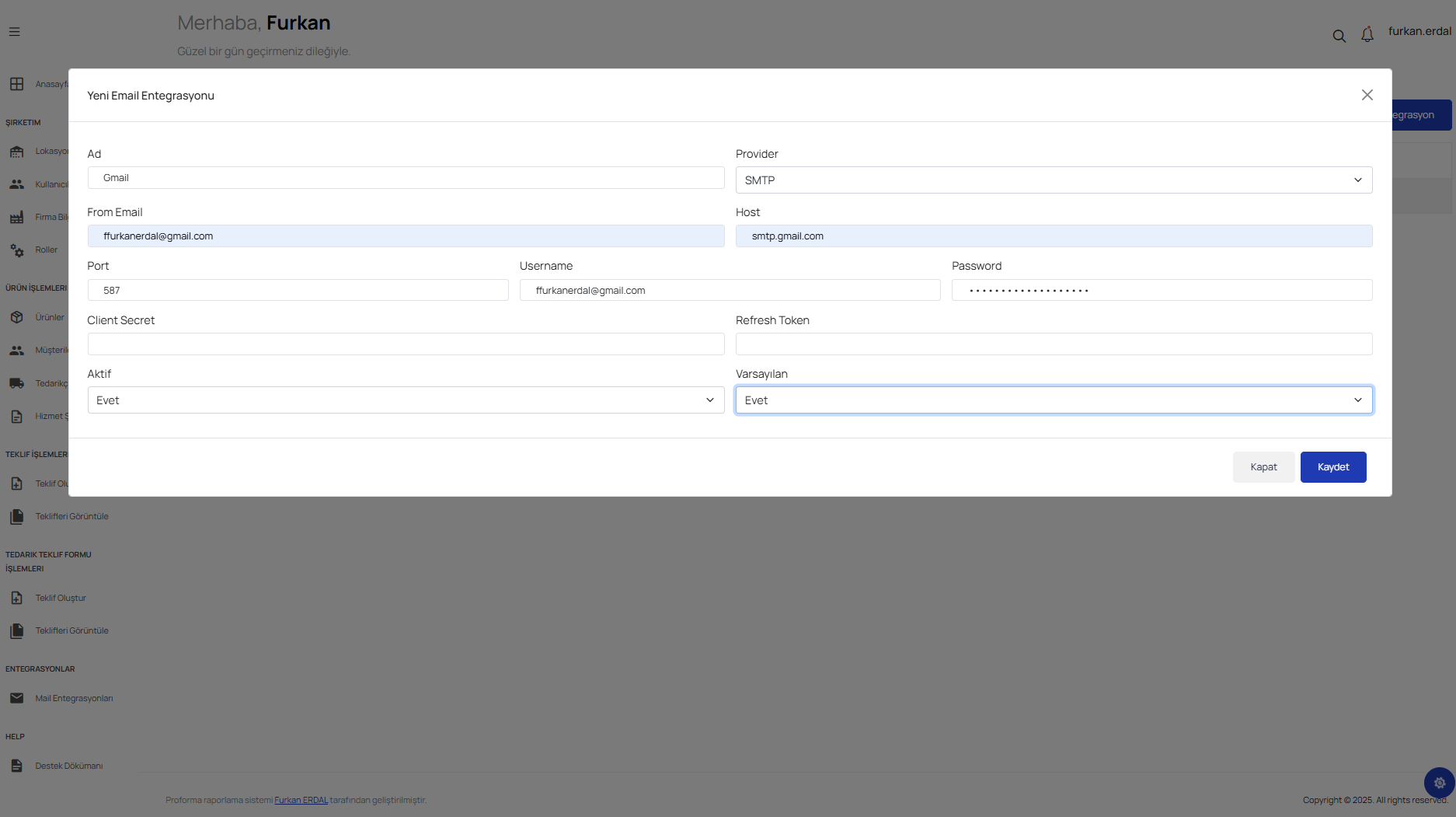This screenshot has width=1456, height=817.
Task: Click the Roller gears icon
Action: click(x=16, y=250)
